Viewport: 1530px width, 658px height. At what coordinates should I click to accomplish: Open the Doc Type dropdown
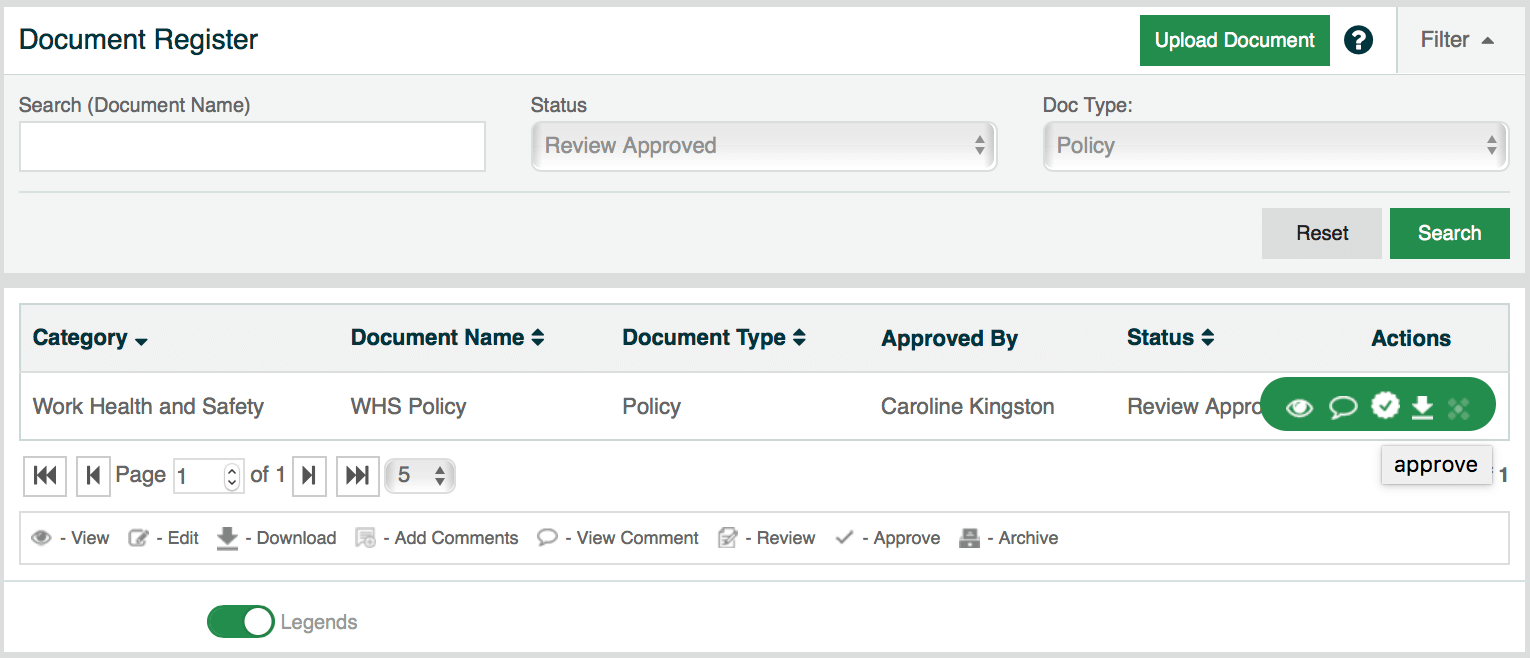[1275, 146]
